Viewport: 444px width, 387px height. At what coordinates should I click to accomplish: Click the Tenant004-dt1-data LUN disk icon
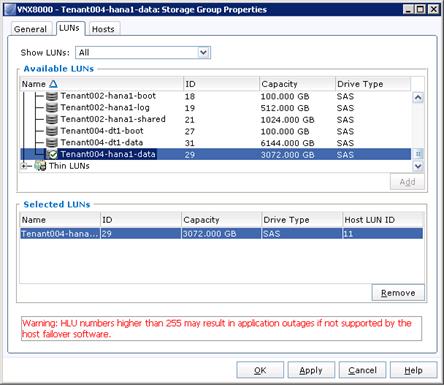click(x=52, y=143)
